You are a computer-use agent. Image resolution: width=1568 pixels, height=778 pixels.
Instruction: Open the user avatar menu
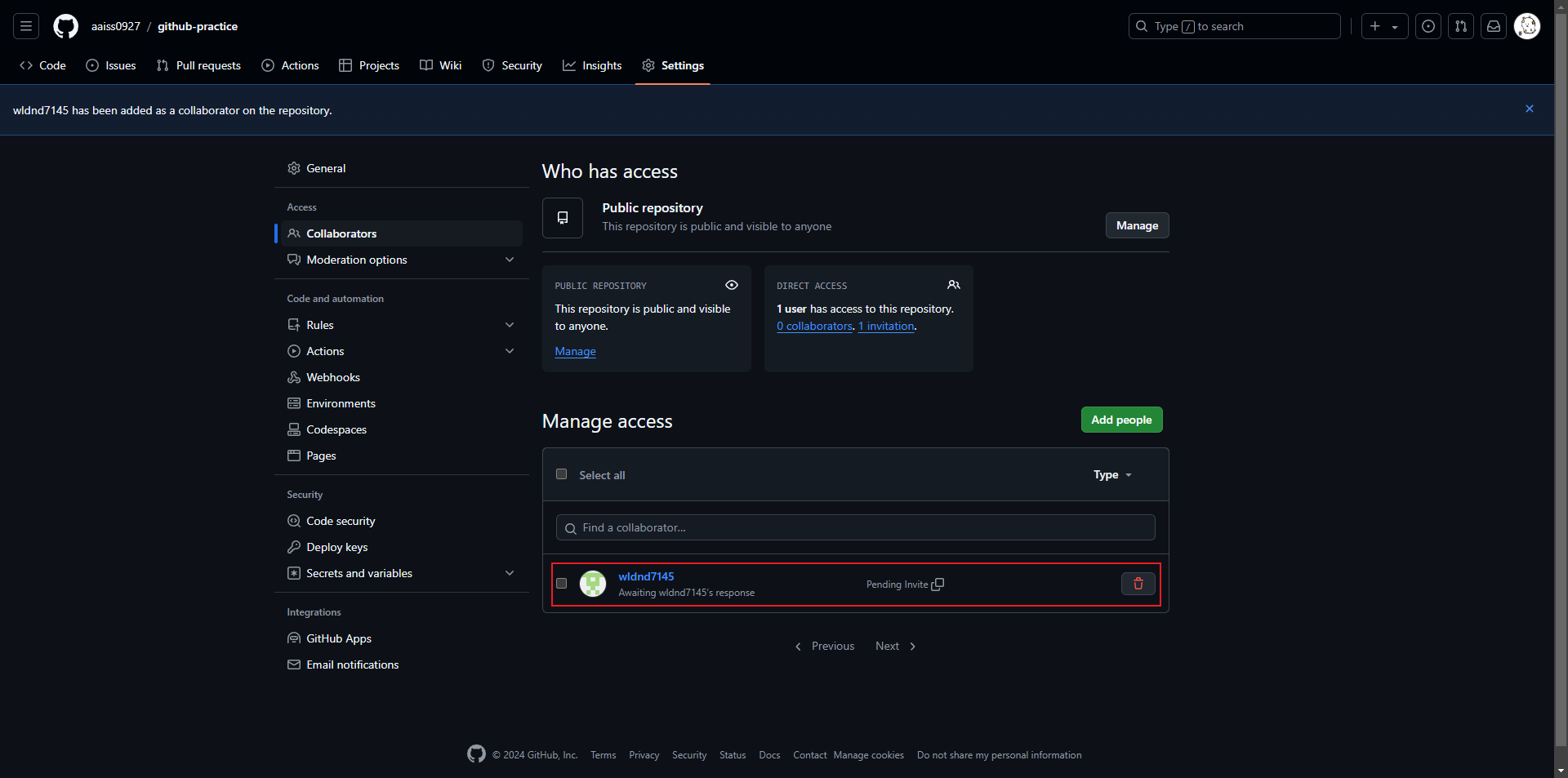(x=1526, y=26)
